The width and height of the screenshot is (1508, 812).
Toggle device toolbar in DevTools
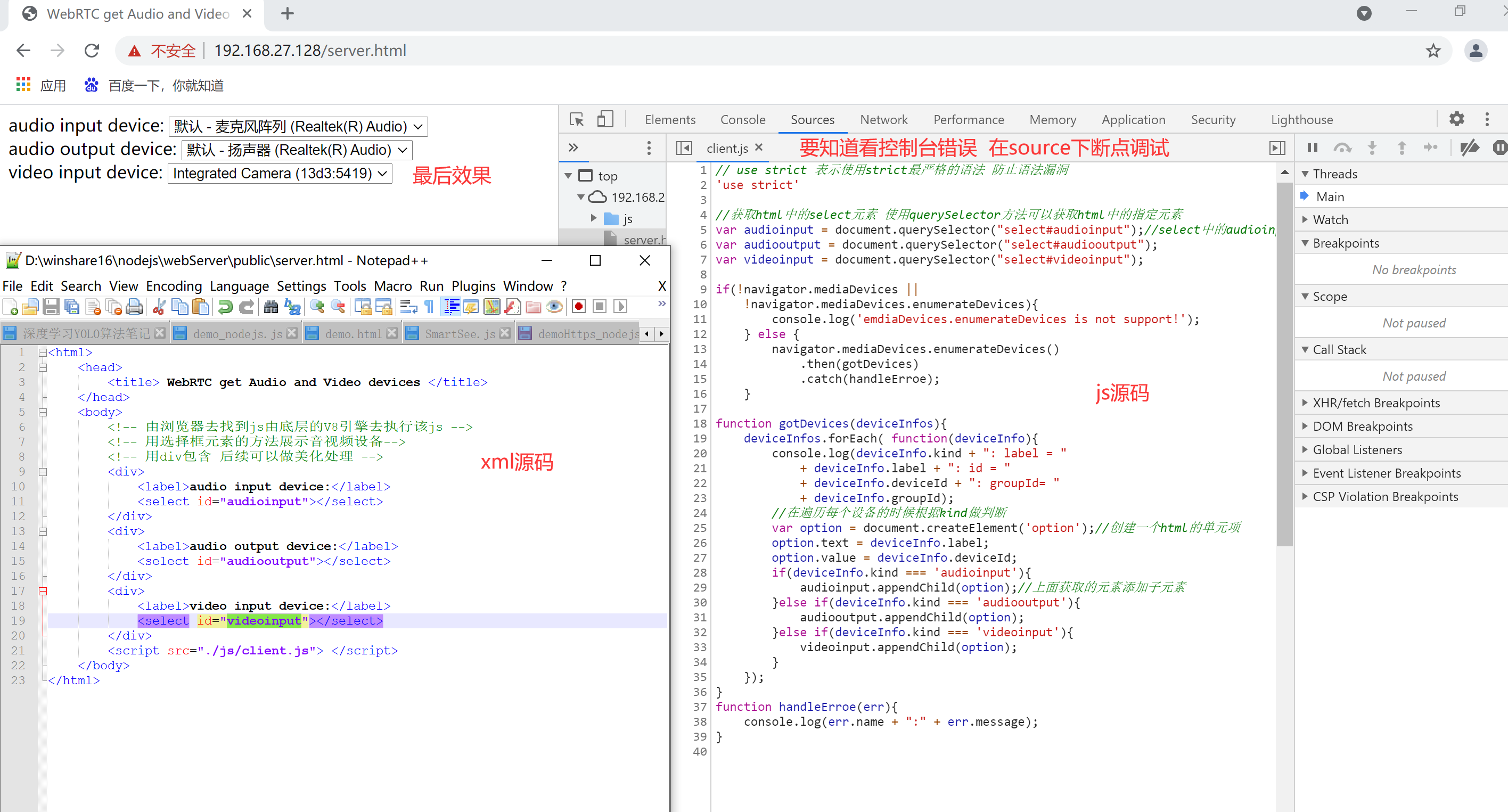click(605, 119)
